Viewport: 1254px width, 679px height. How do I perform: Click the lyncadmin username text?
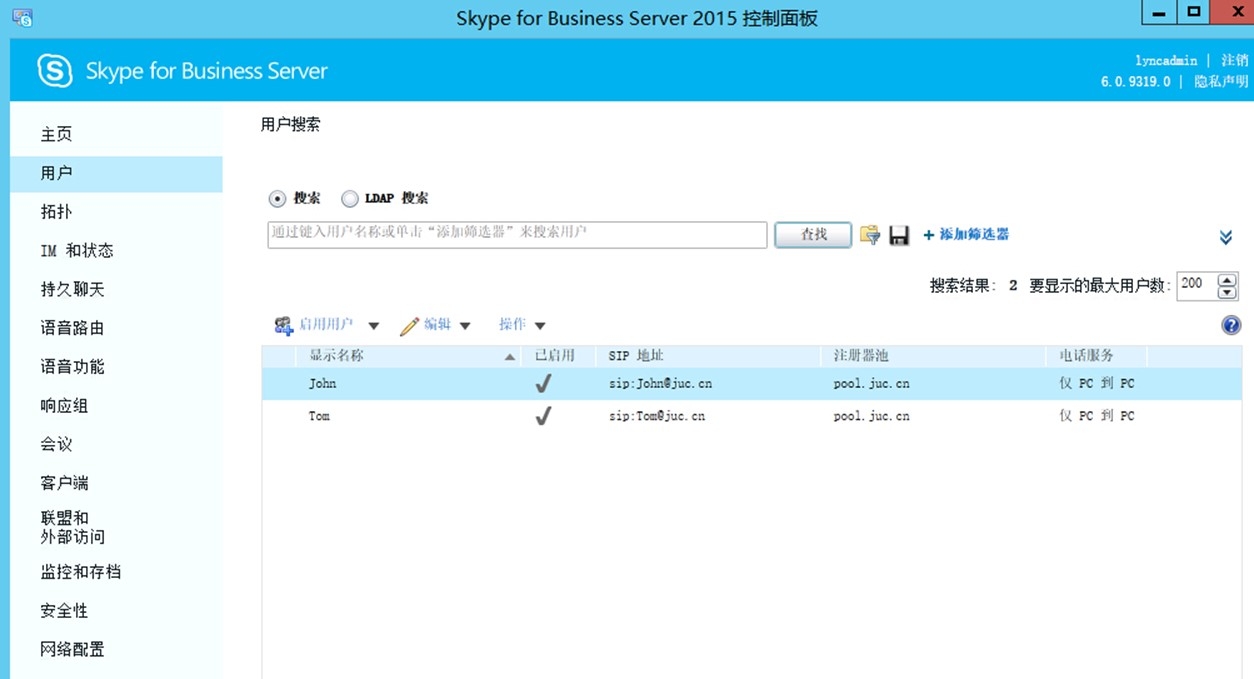1166,61
